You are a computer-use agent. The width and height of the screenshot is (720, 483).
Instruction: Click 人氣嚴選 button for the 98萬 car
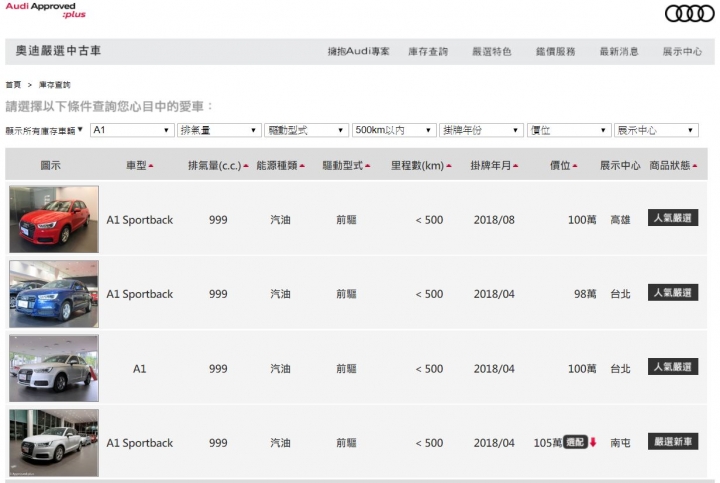click(673, 292)
